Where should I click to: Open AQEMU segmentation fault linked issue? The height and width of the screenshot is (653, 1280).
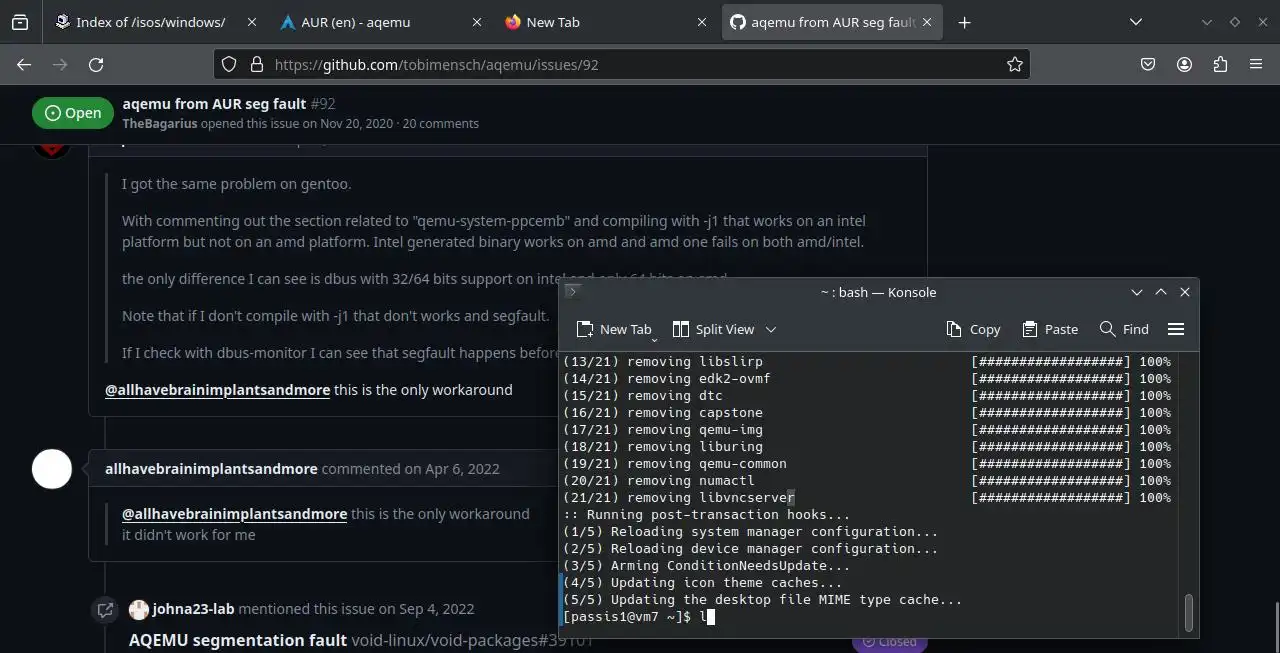coord(238,639)
